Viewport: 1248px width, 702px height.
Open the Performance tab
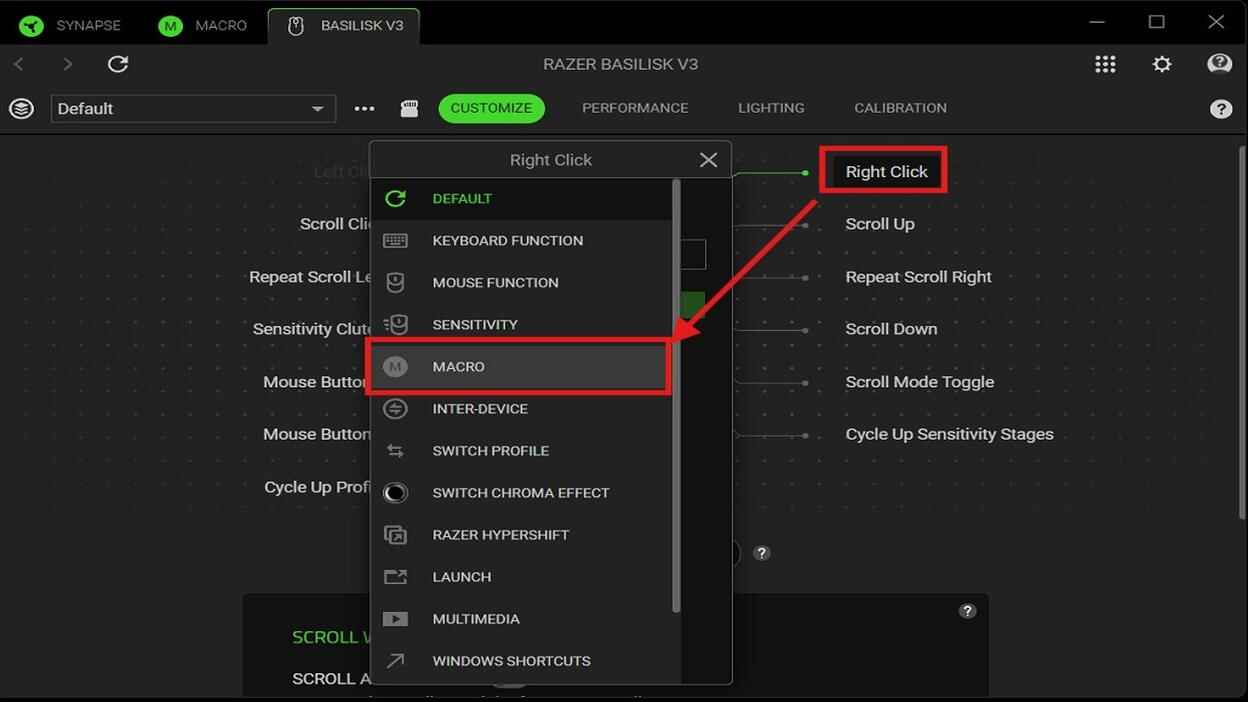point(635,108)
